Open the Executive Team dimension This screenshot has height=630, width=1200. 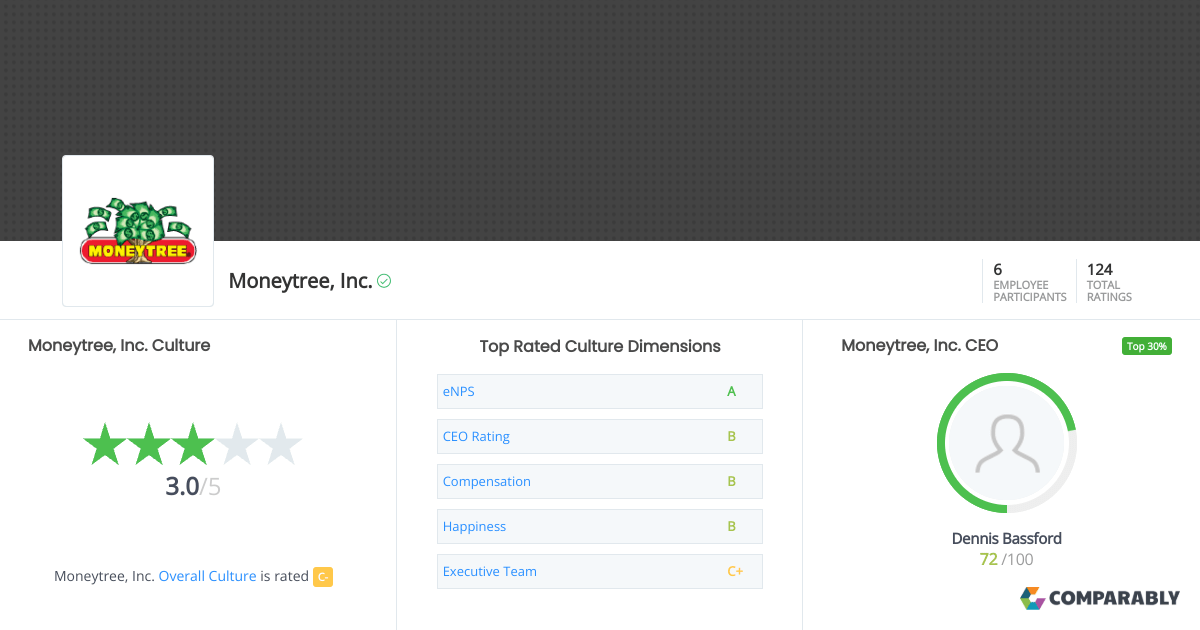(489, 571)
